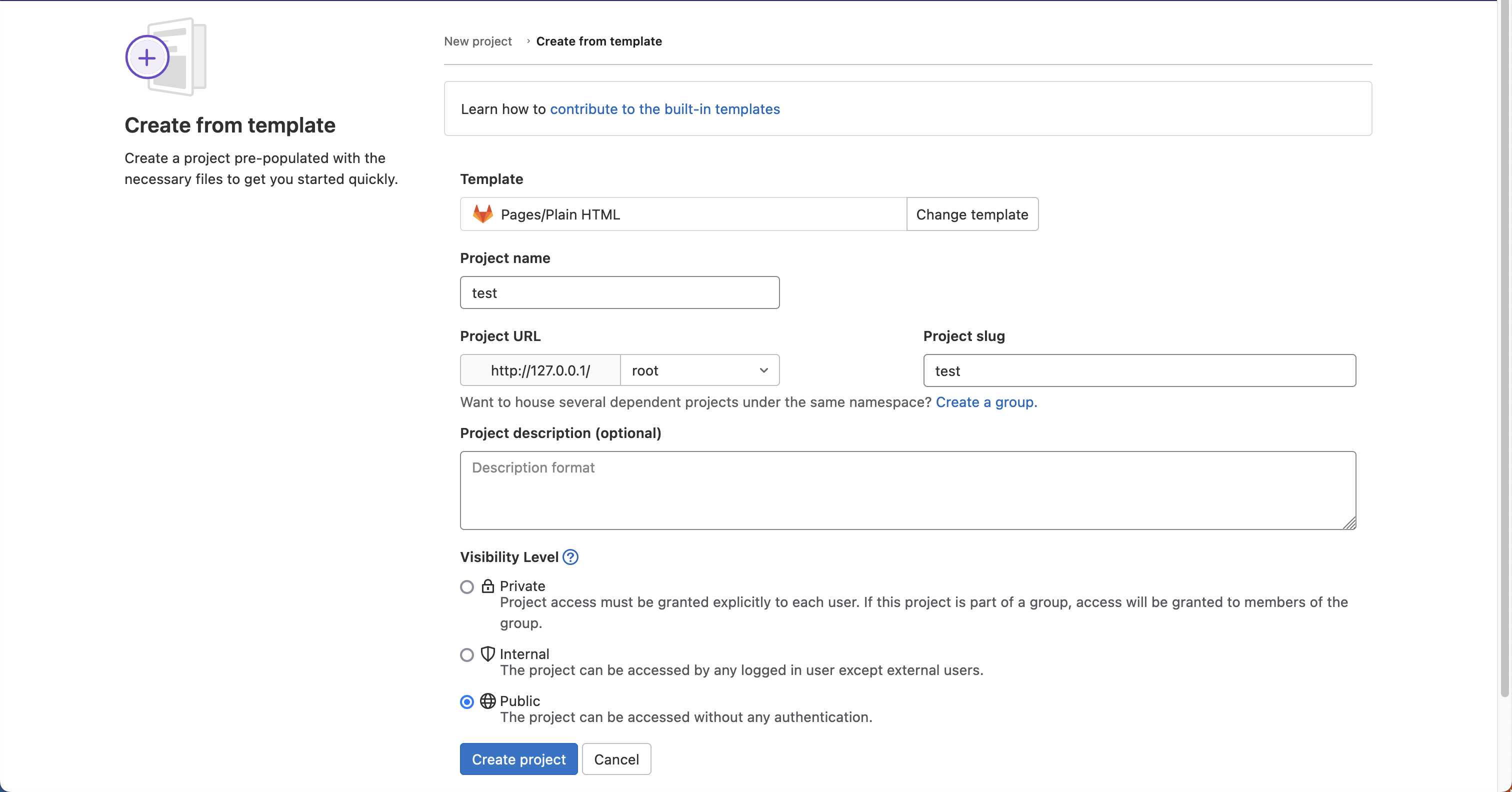Click the Template label
The image size is (1512, 792).
pos(491,179)
